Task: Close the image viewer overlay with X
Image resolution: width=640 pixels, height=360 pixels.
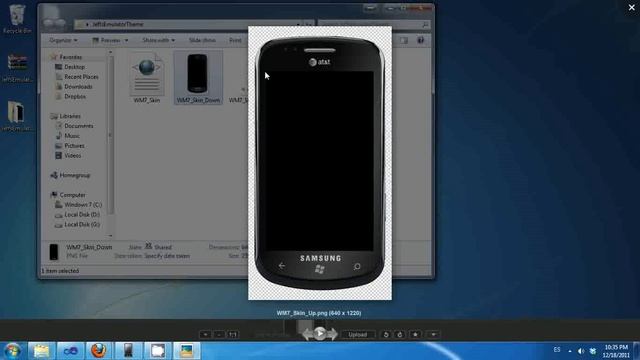Action: (631, 8)
